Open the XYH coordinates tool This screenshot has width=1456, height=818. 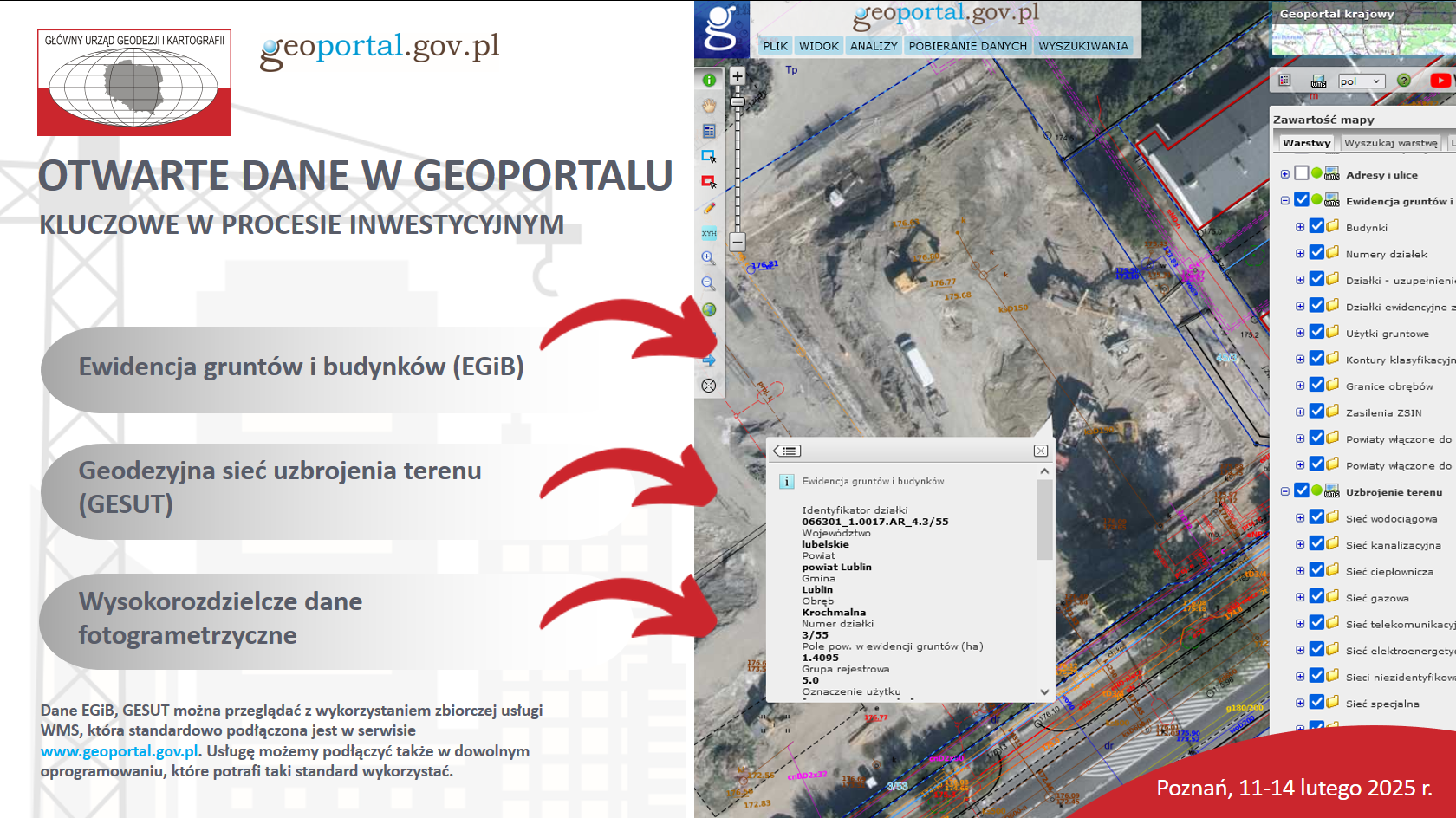pos(709,233)
